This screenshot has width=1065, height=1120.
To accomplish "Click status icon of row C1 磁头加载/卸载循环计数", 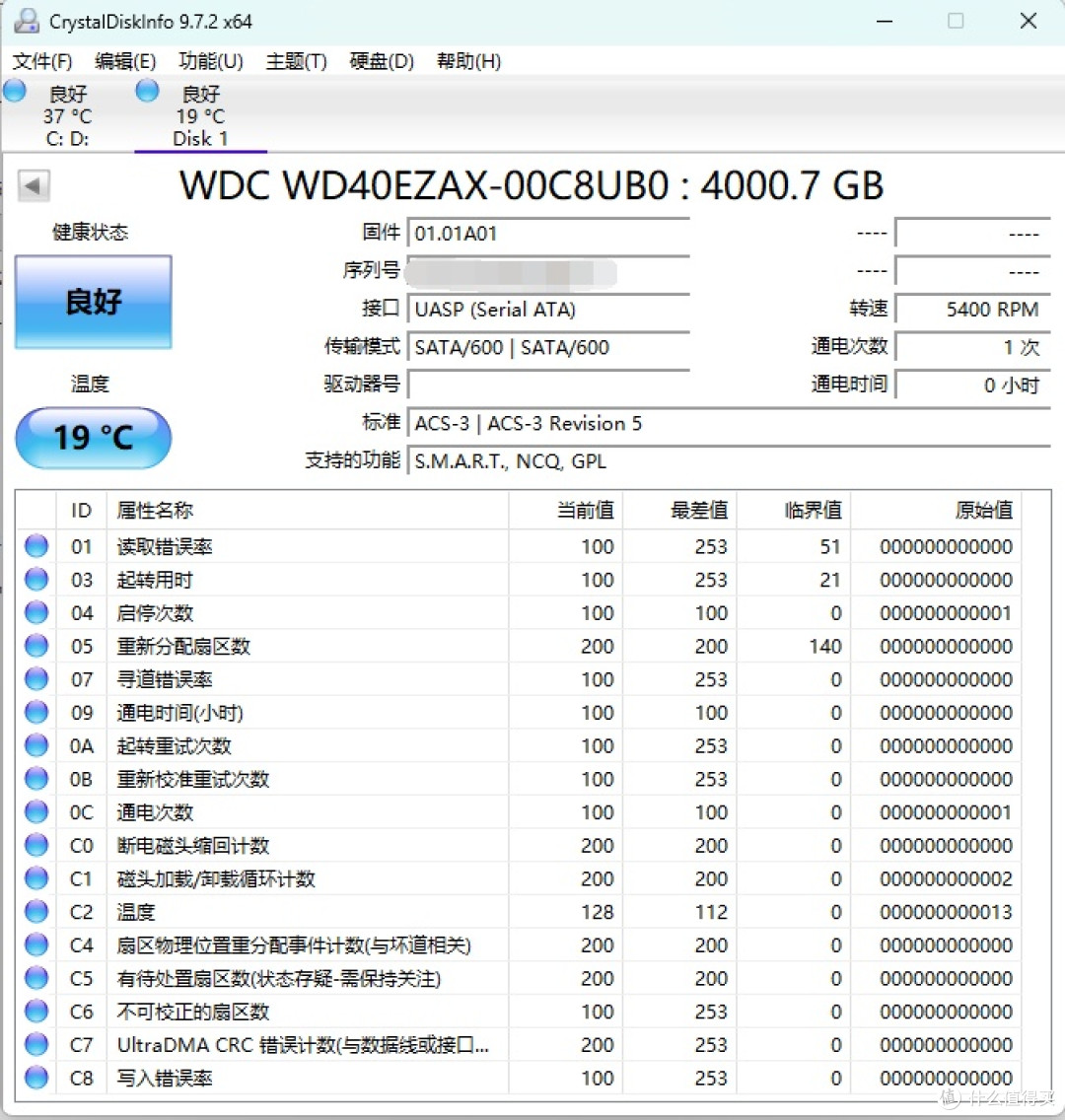I will click(x=36, y=877).
